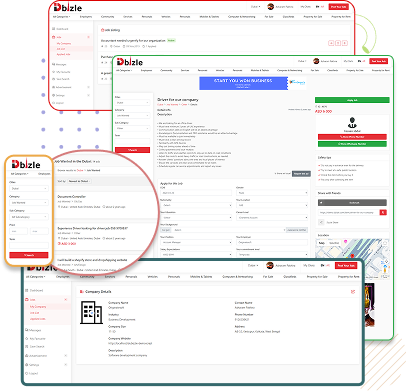
Task: Open the All Categories menu in the bottom window
Action: 35,277
